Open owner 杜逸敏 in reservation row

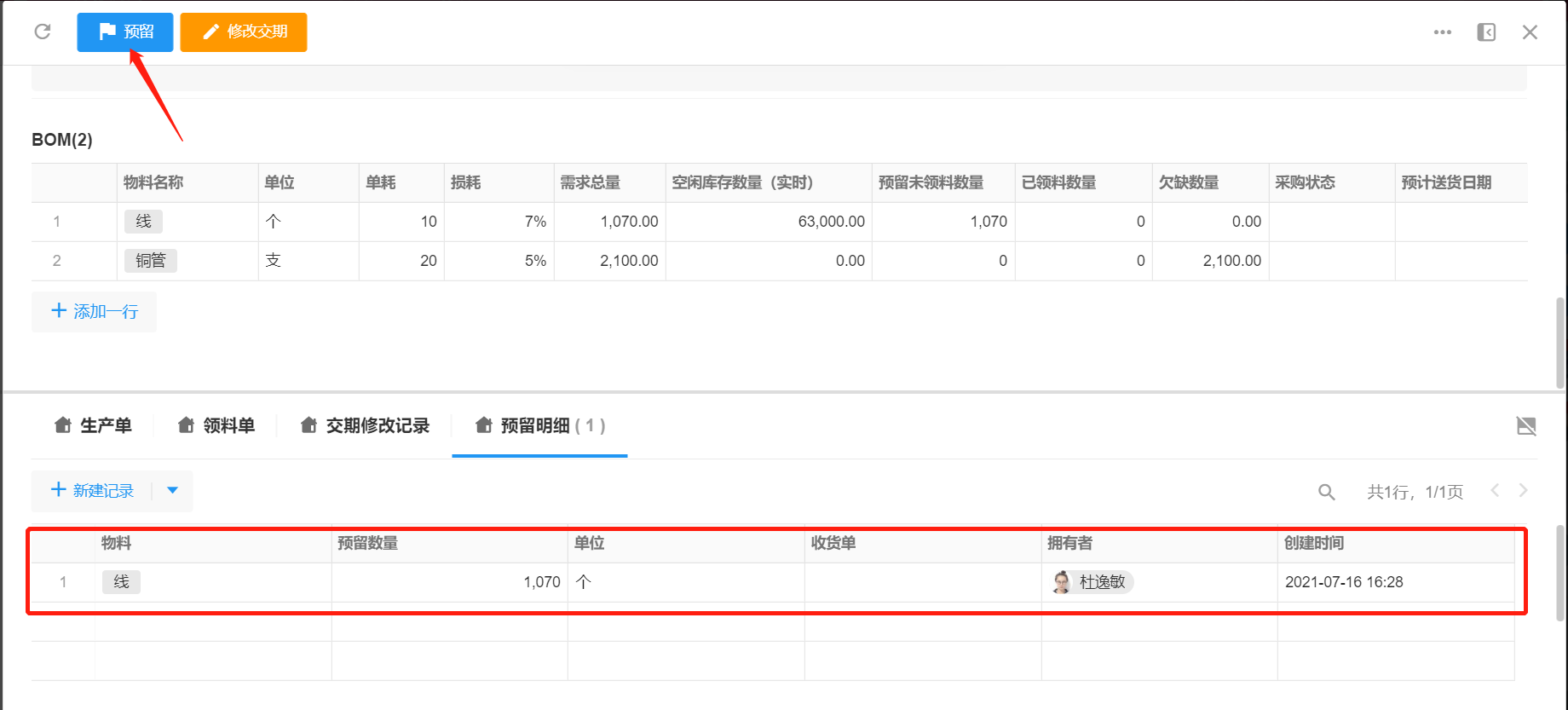(x=1092, y=582)
